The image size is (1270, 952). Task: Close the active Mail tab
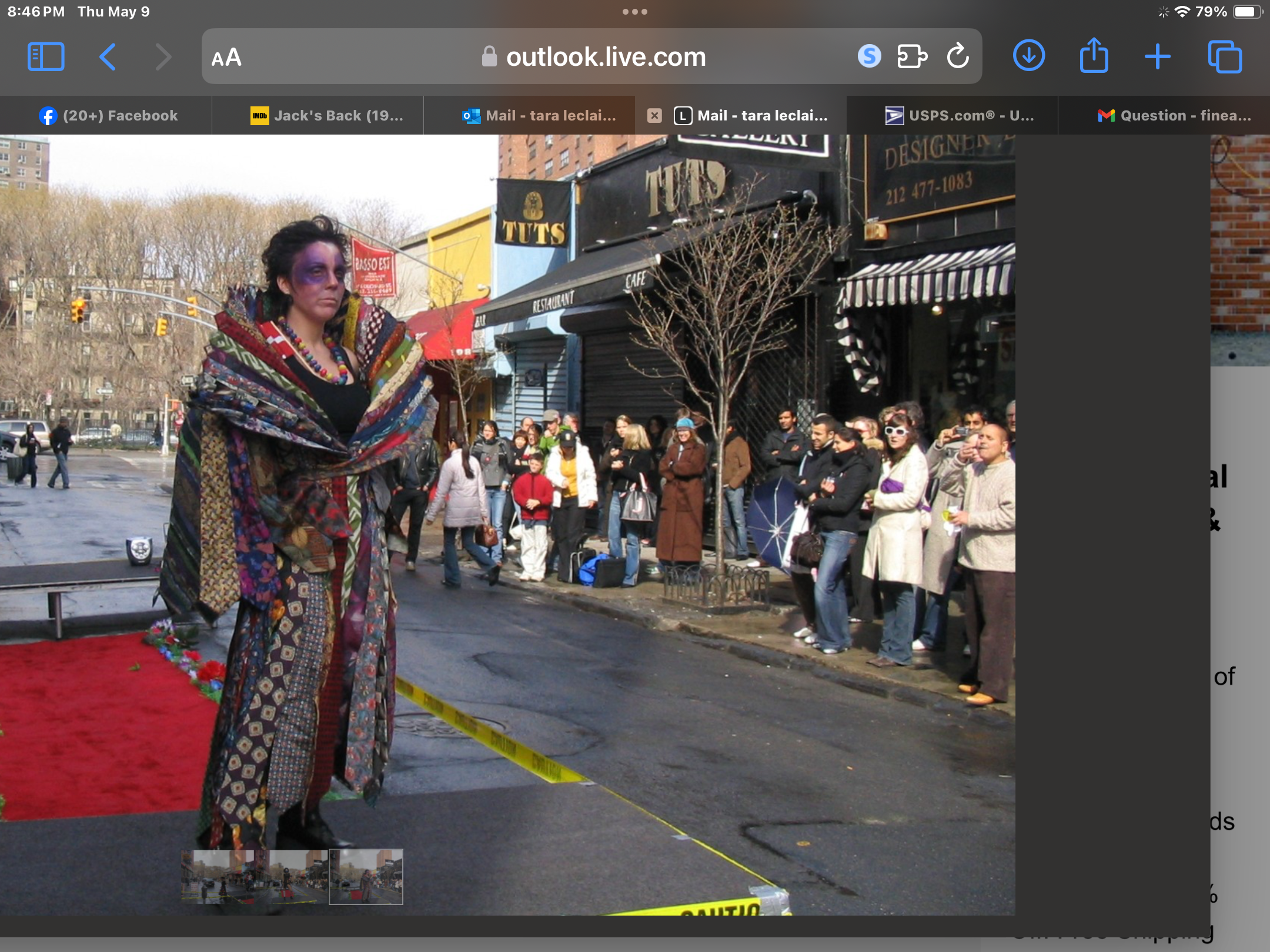click(654, 116)
